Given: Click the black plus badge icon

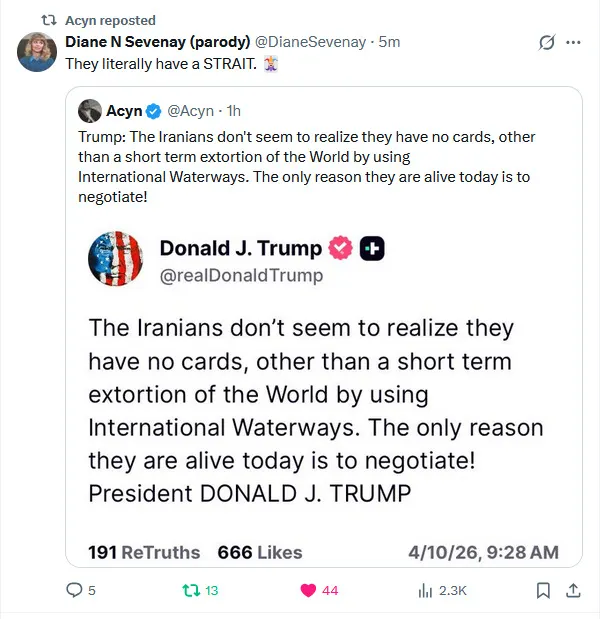Looking at the screenshot, I should [x=372, y=248].
